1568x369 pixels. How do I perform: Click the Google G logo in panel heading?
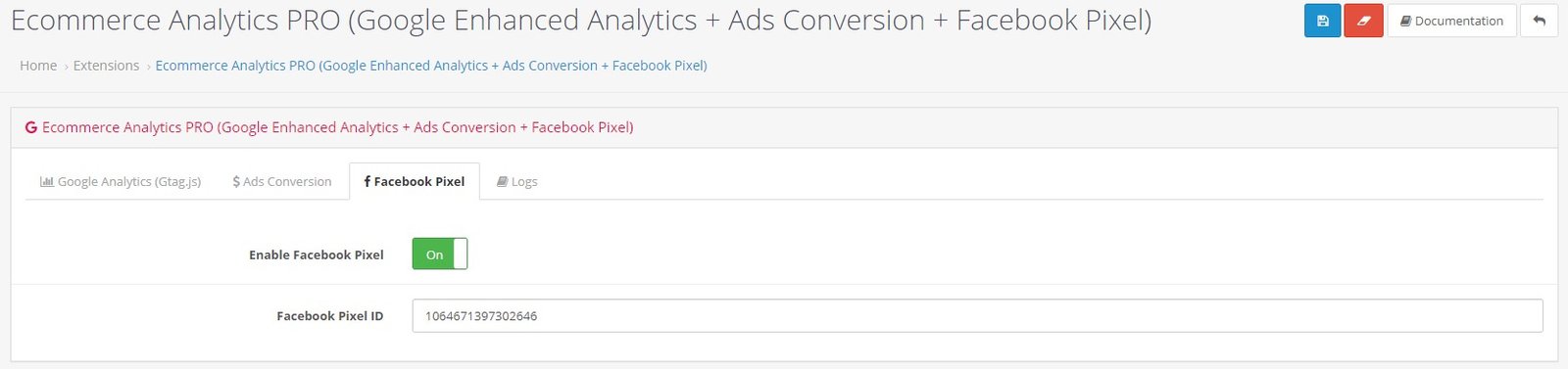(31, 127)
